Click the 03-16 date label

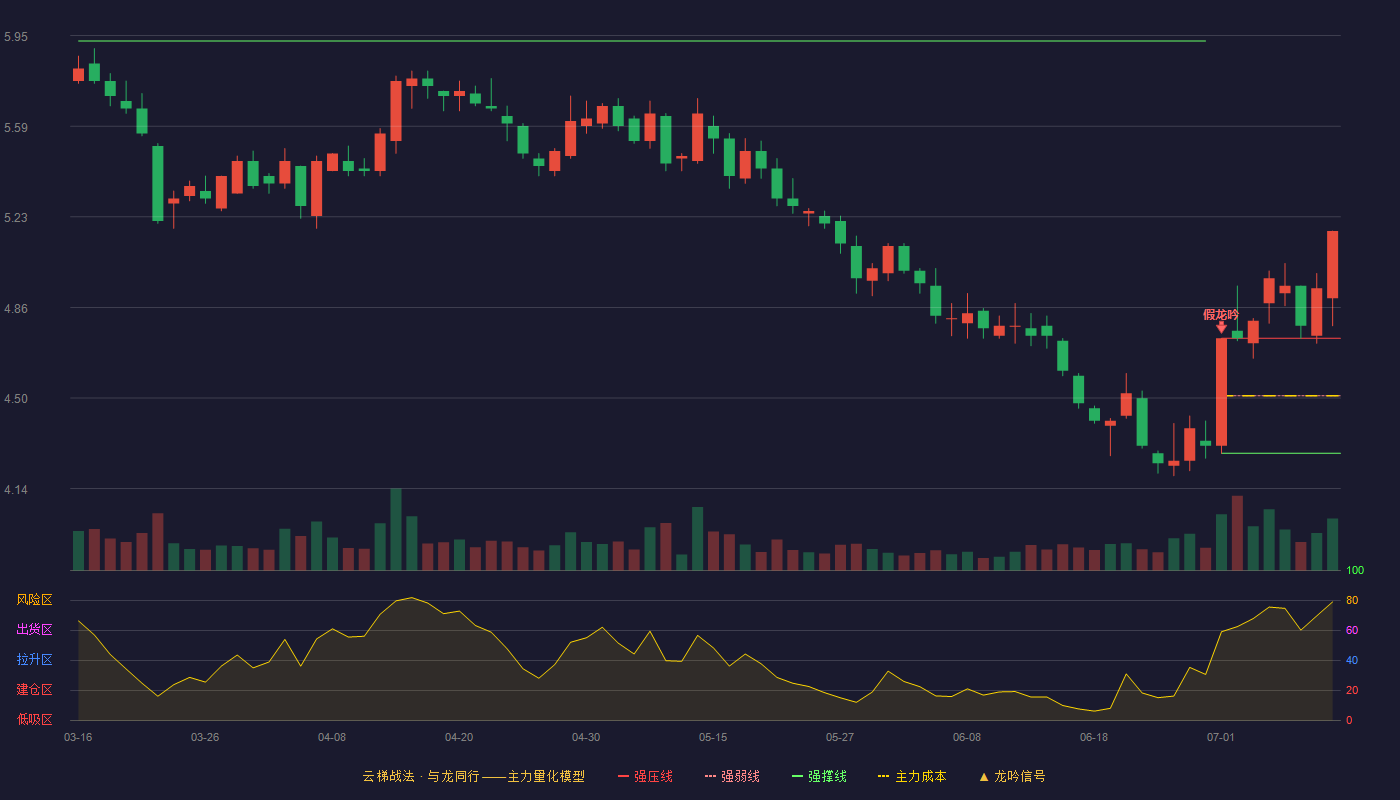78,737
